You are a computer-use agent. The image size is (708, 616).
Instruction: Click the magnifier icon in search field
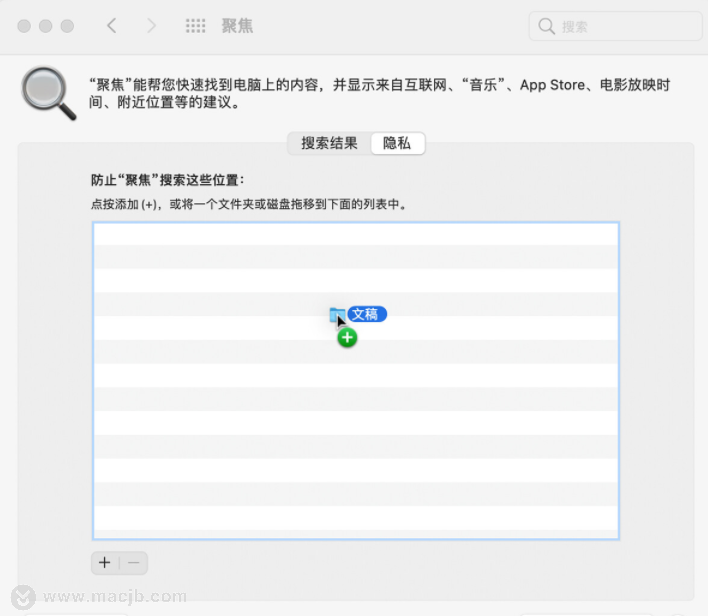[x=546, y=26]
